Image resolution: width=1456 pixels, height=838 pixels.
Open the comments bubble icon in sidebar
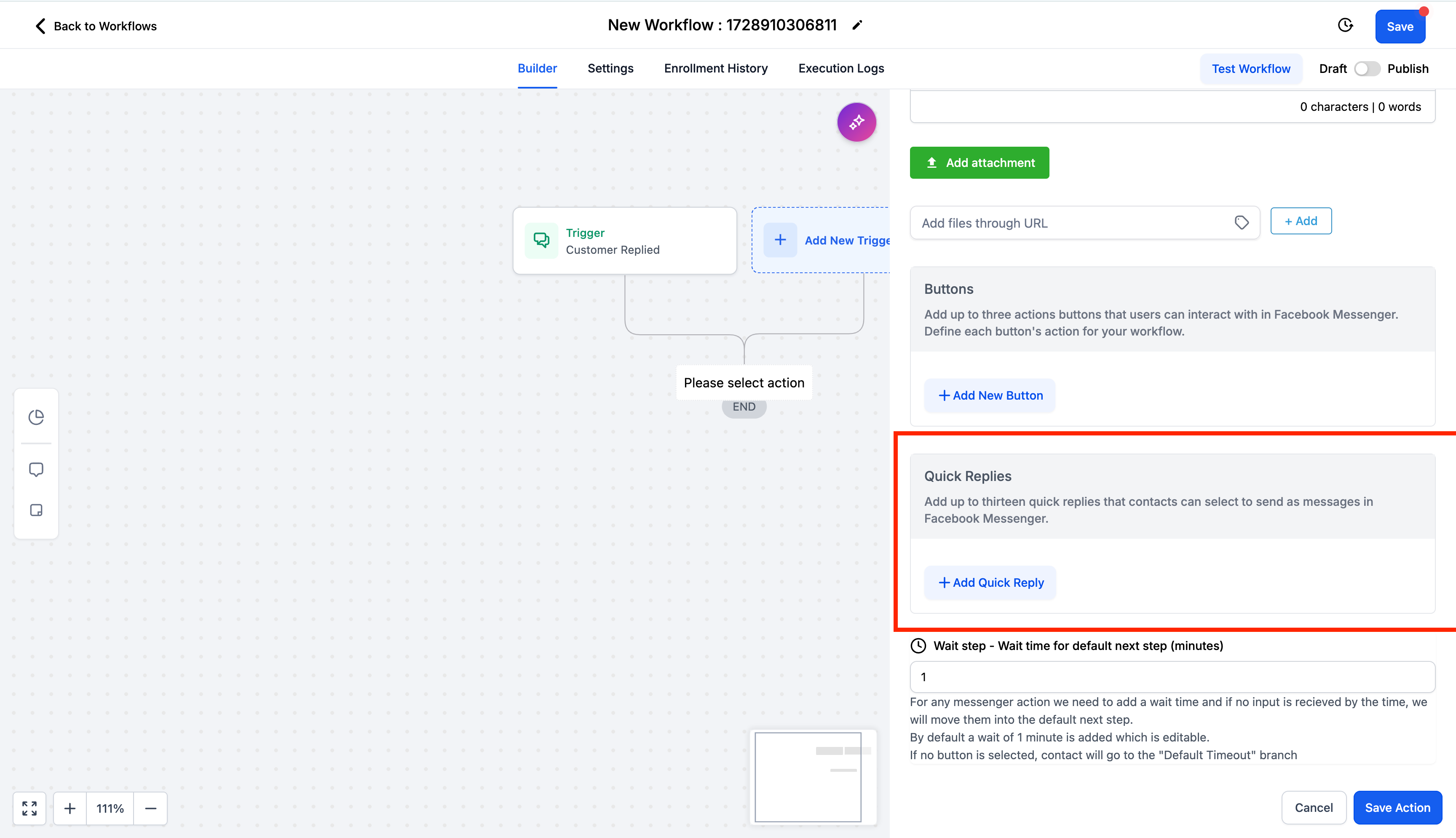point(36,470)
